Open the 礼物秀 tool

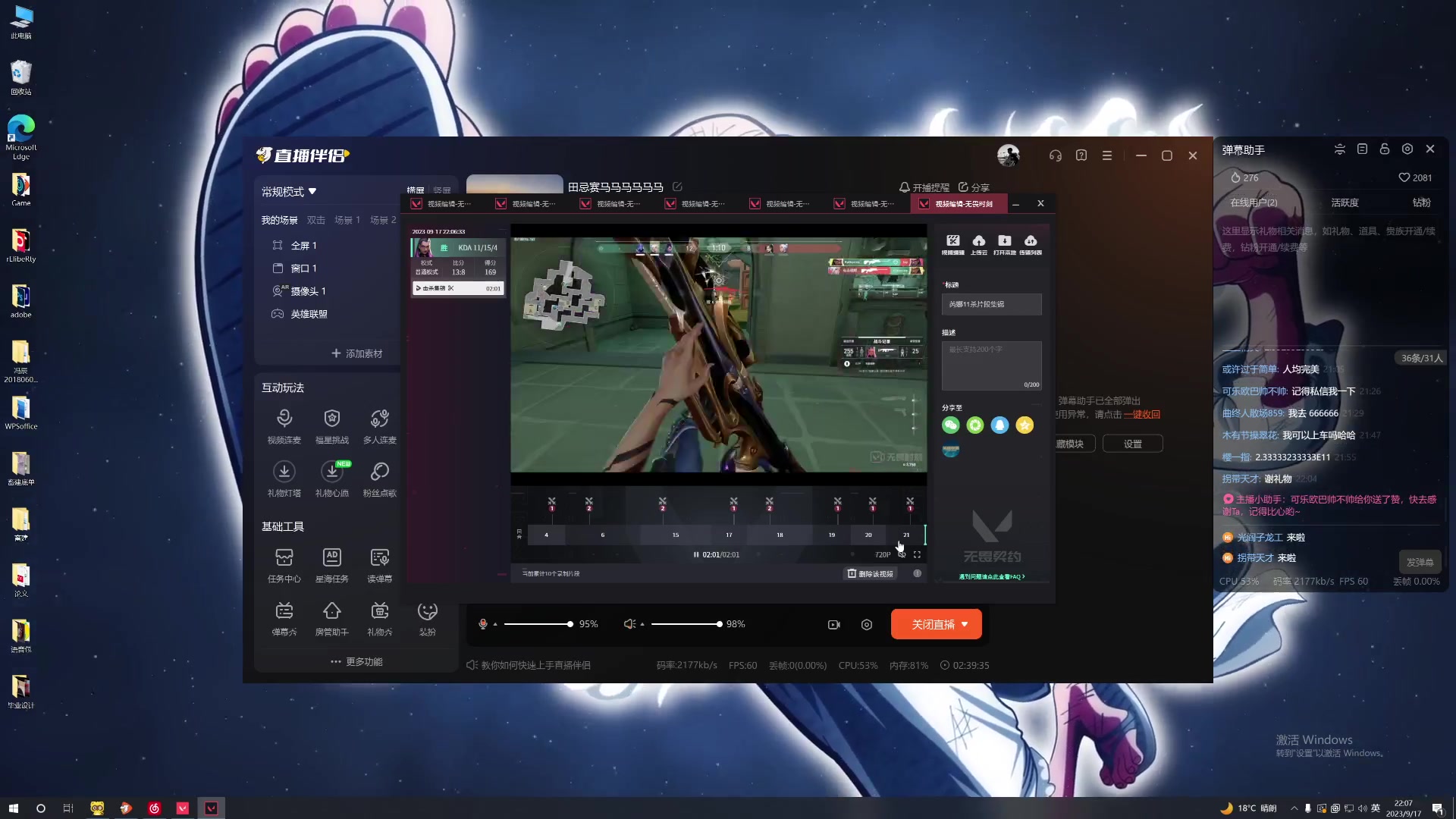pyautogui.click(x=380, y=619)
